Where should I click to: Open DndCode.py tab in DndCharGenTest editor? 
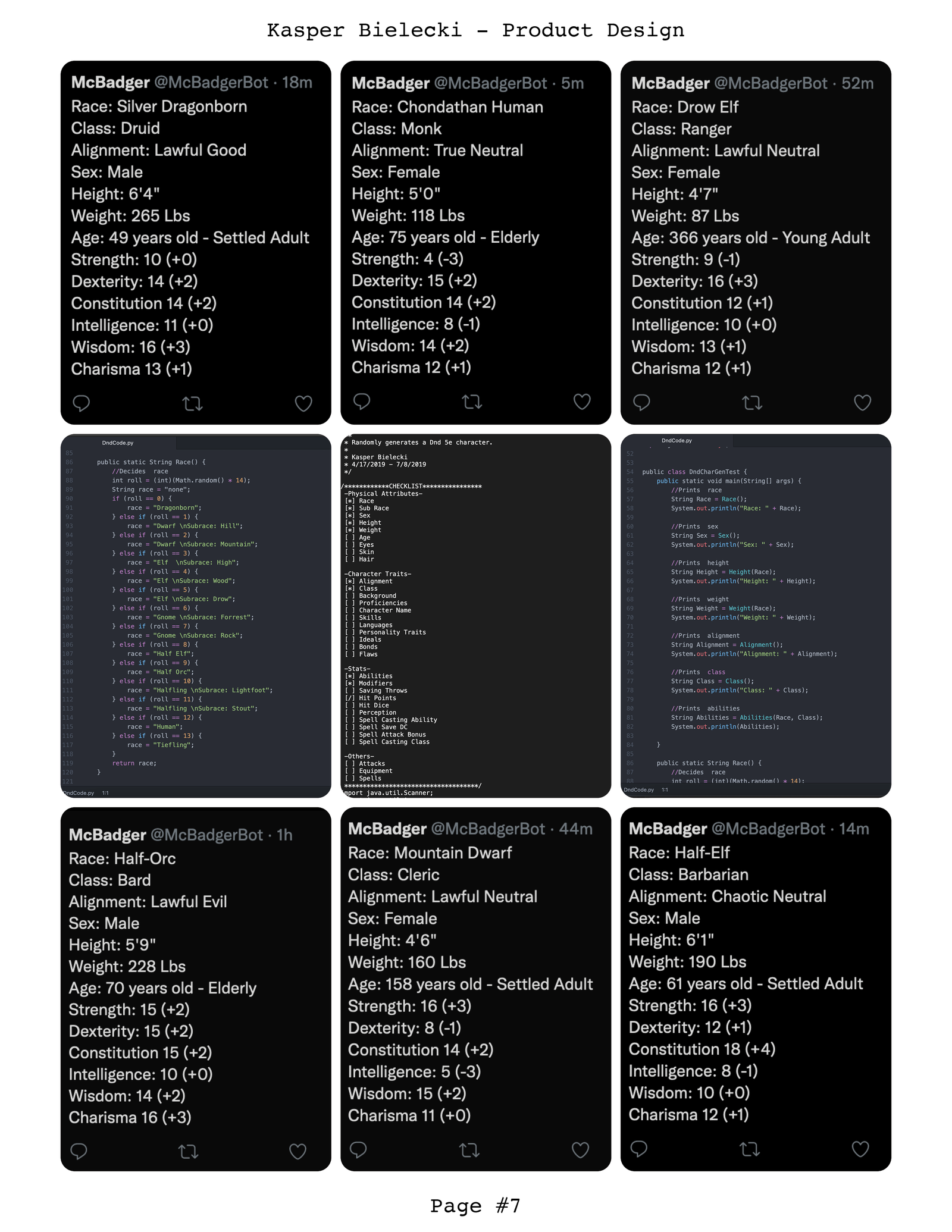[677, 441]
